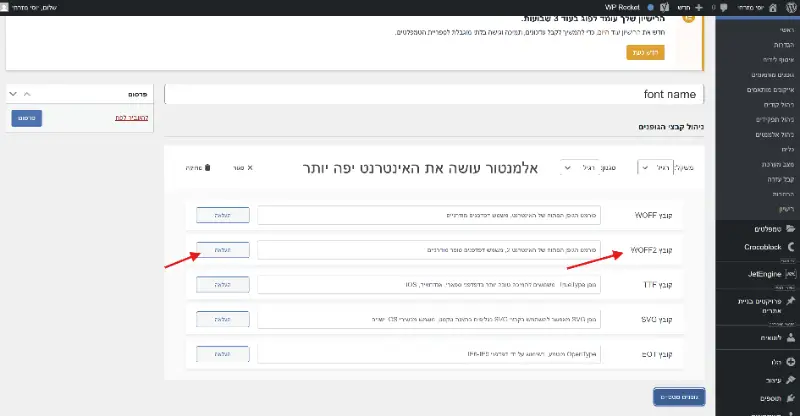
Task: Open the Yoast SEO icon in admin bar
Action: [663, 7]
